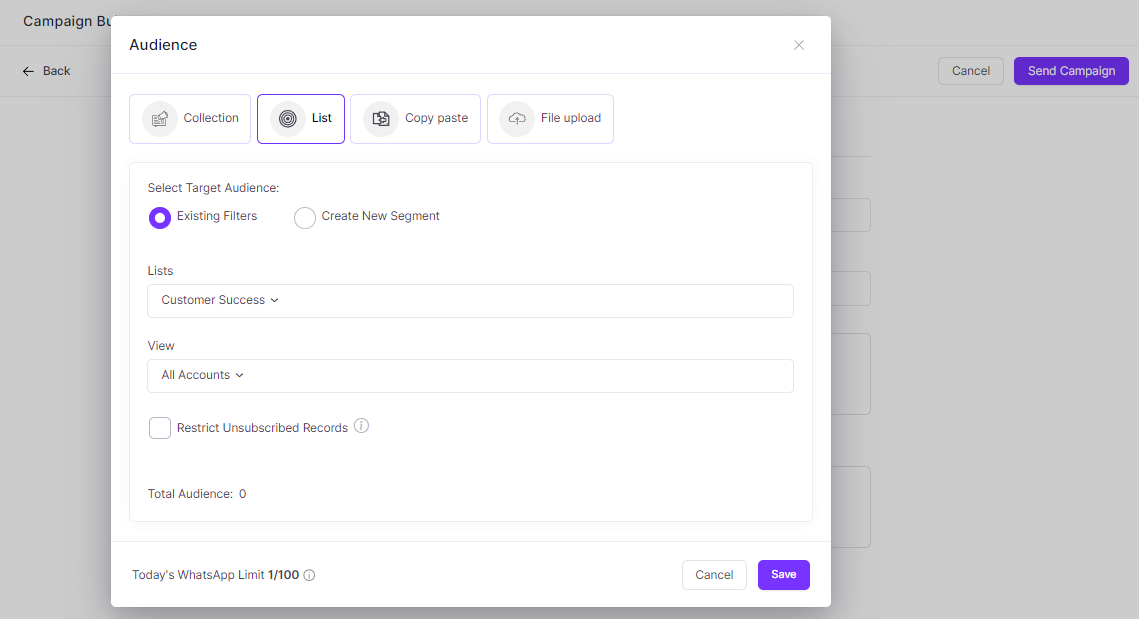
Task: Enable Restrict Unsubscribed Records
Action: point(159,427)
